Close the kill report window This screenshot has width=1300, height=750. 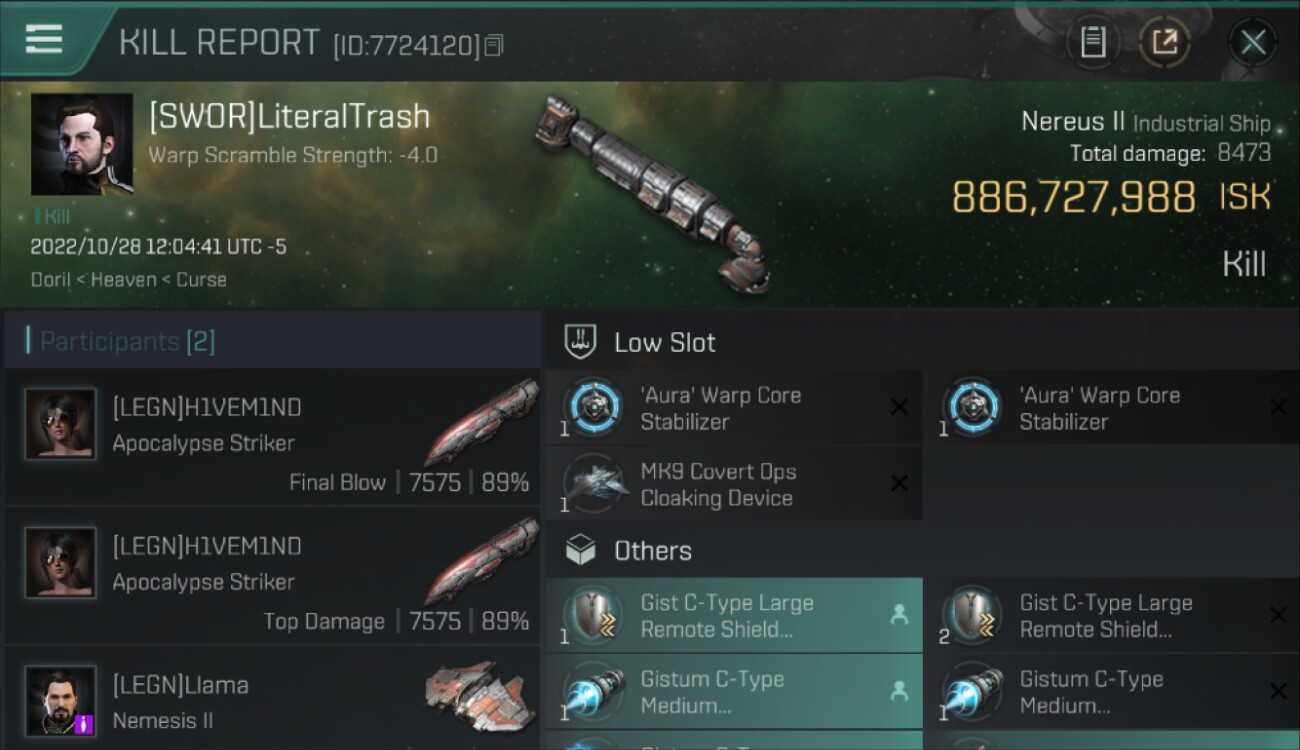1253,42
